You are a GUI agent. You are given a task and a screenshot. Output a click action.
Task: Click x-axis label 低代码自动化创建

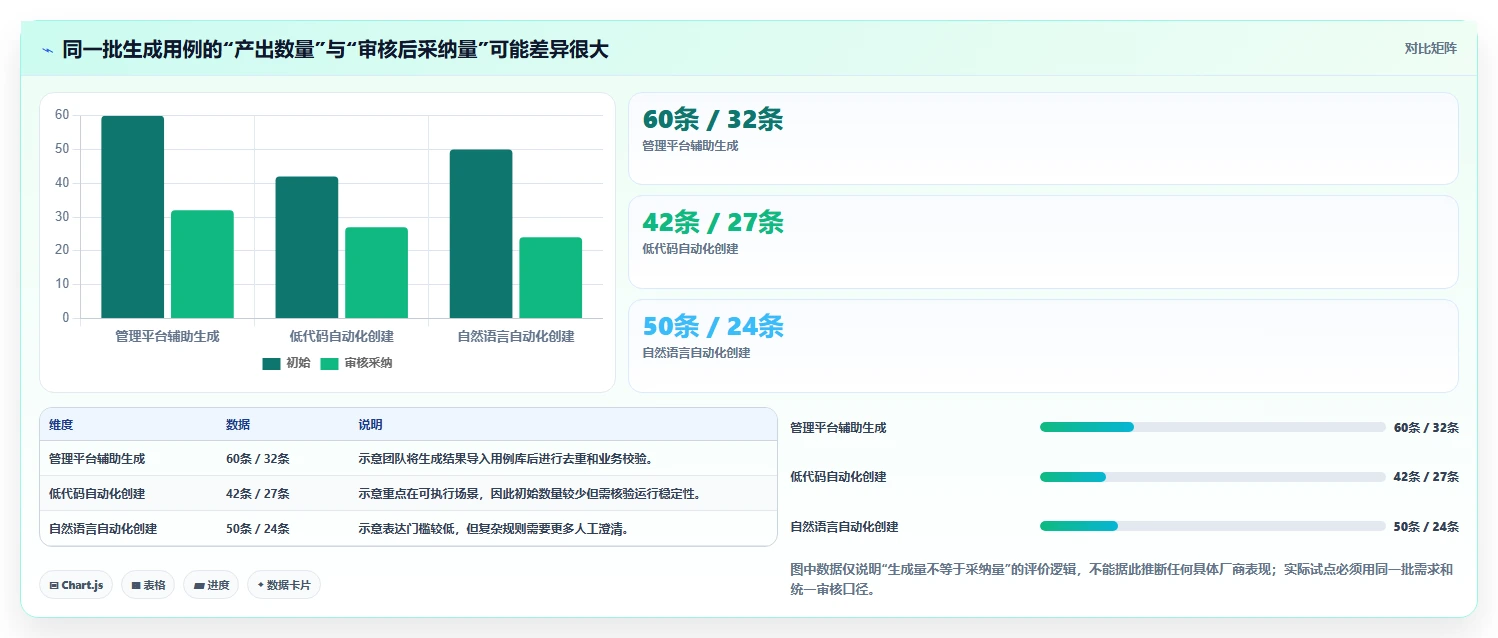coord(342,337)
